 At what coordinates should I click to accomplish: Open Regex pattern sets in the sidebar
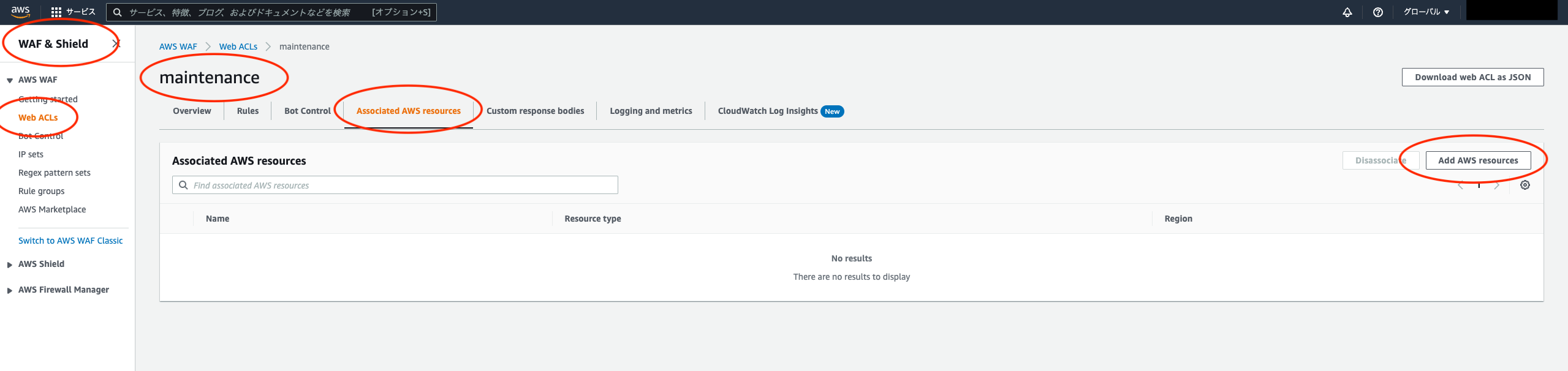point(55,173)
